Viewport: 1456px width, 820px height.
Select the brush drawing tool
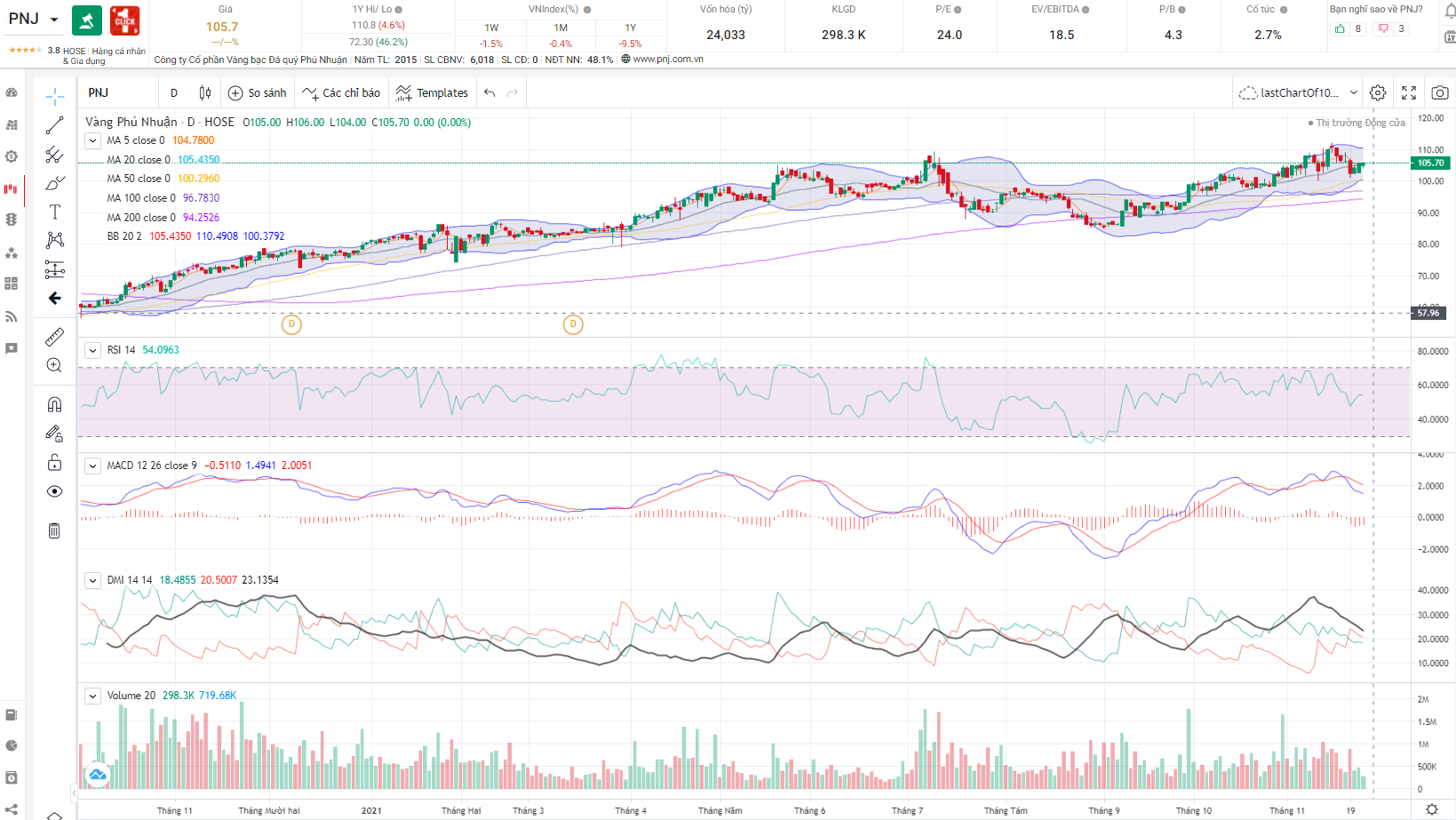[x=54, y=183]
